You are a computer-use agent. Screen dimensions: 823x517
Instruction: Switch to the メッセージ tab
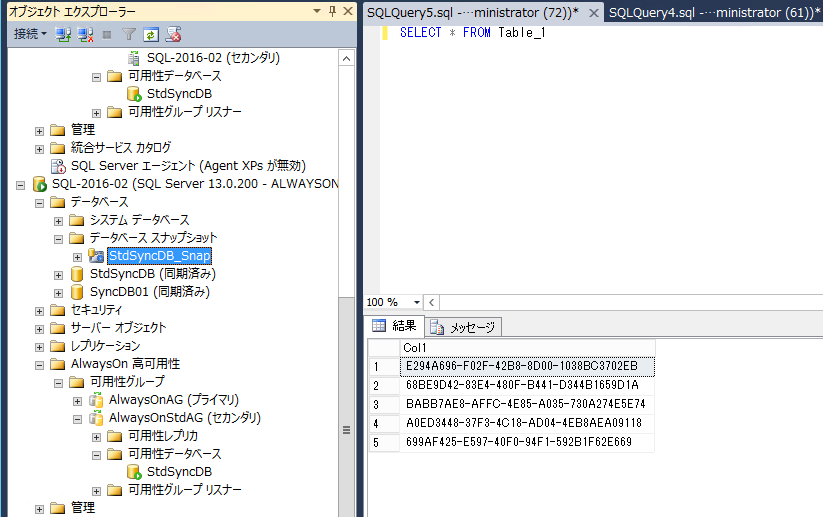[463, 328]
